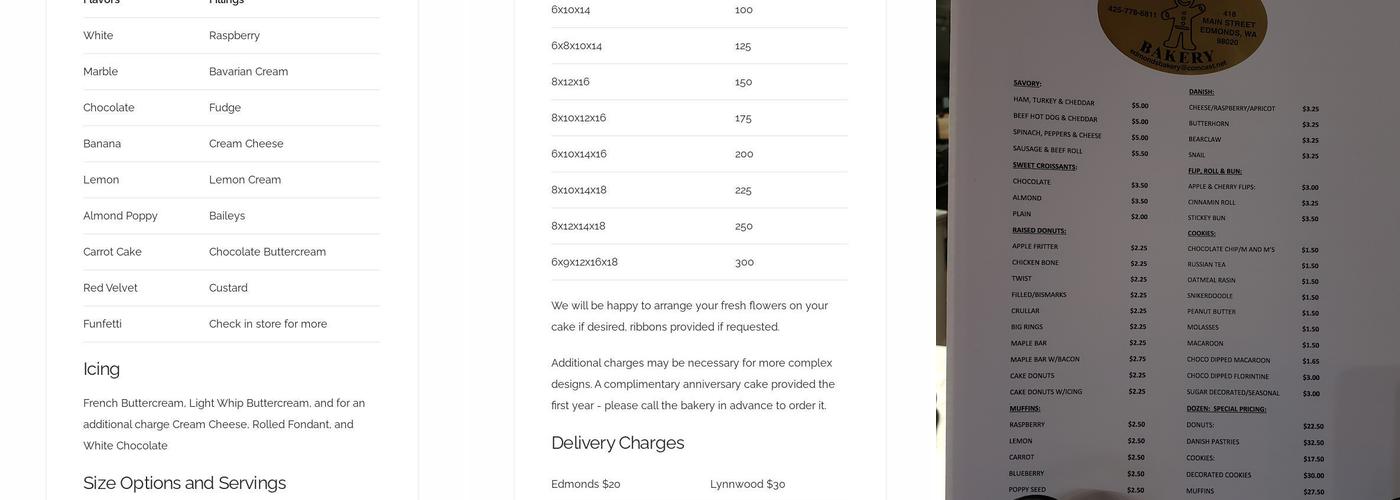
Task: Click the Almond Poppy flavor
Action: tap(120, 216)
